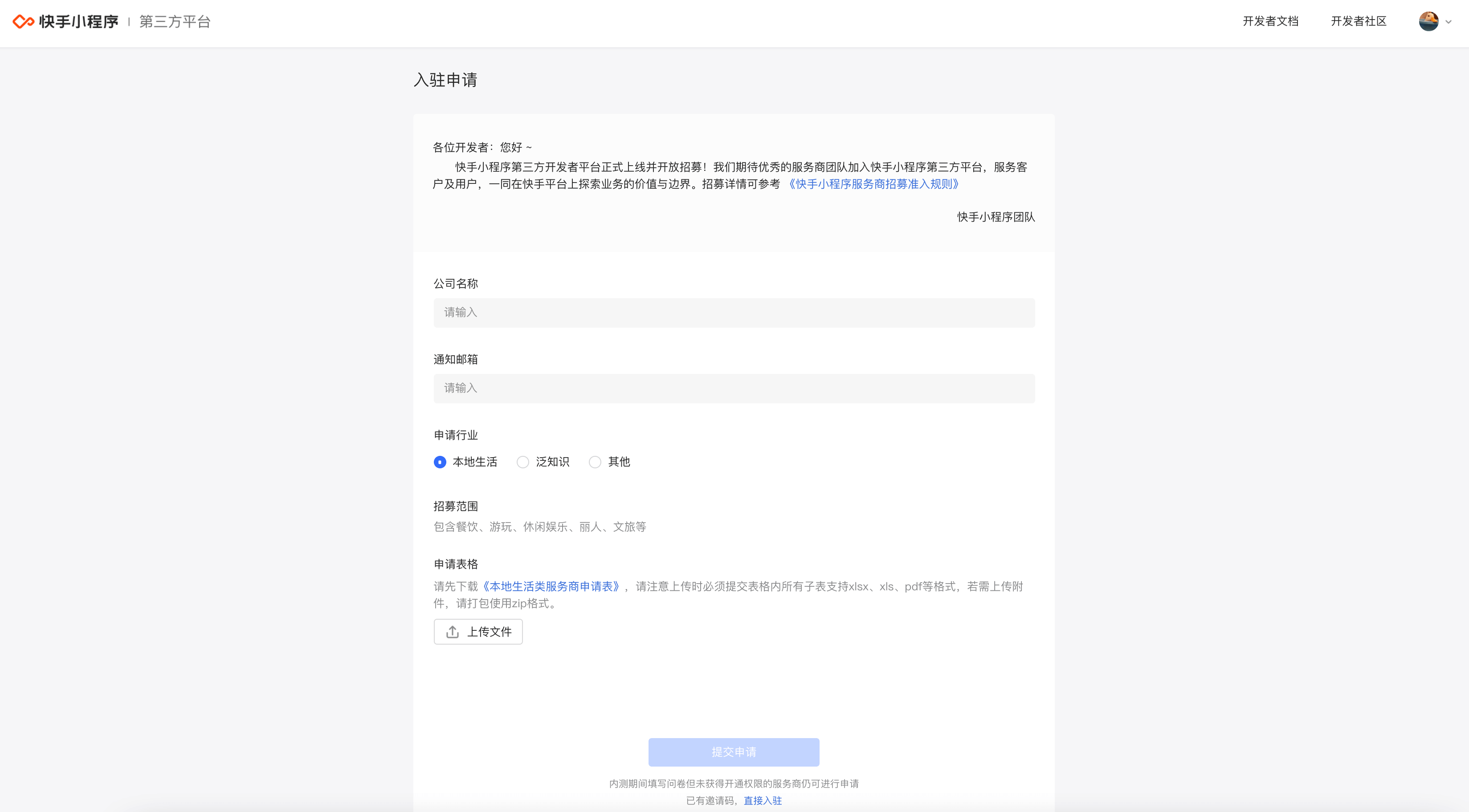Select the 本地生活 industry radio button
The width and height of the screenshot is (1469, 812).
click(440, 462)
